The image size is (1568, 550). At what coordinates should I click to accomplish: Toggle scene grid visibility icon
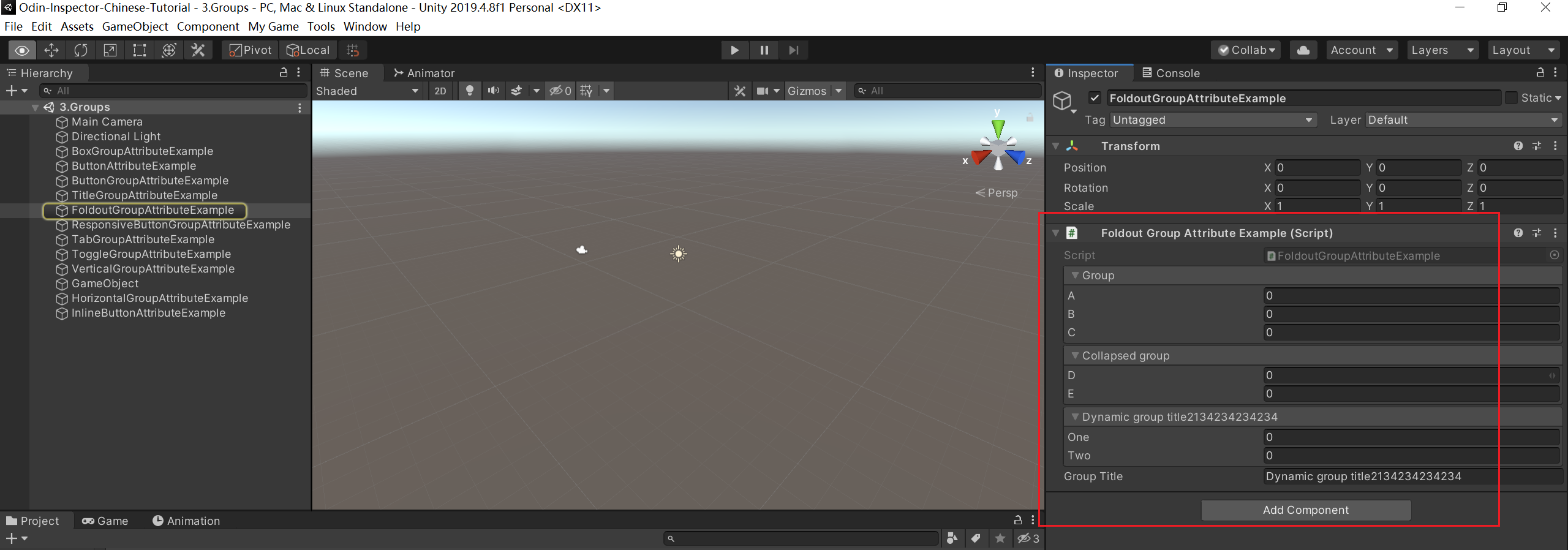(x=586, y=91)
